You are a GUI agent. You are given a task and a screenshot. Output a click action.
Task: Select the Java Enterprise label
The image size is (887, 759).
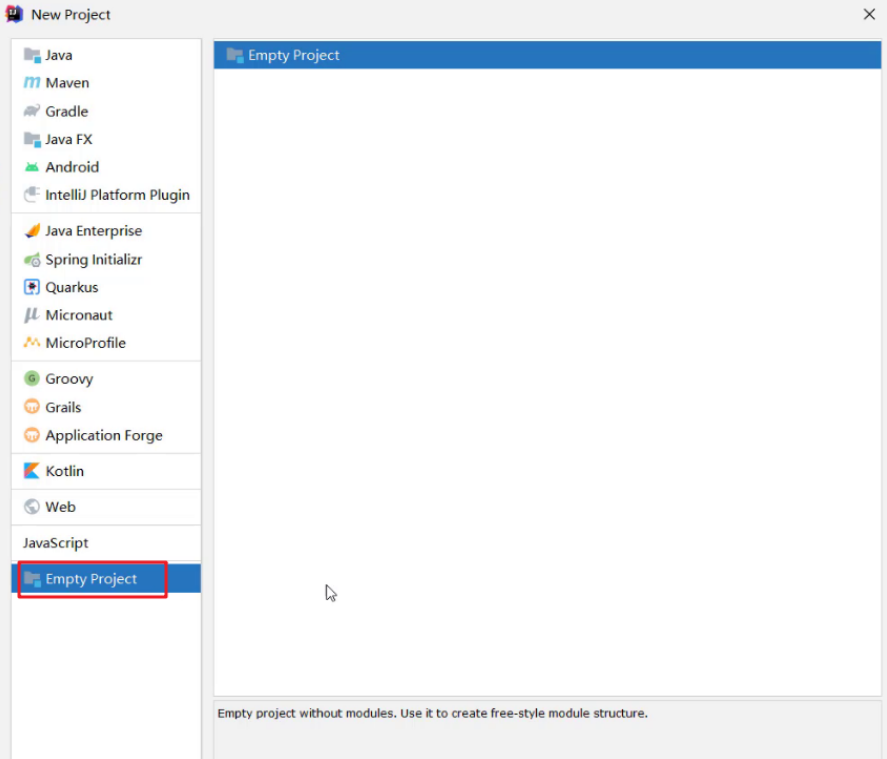pyautogui.click(x=94, y=231)
